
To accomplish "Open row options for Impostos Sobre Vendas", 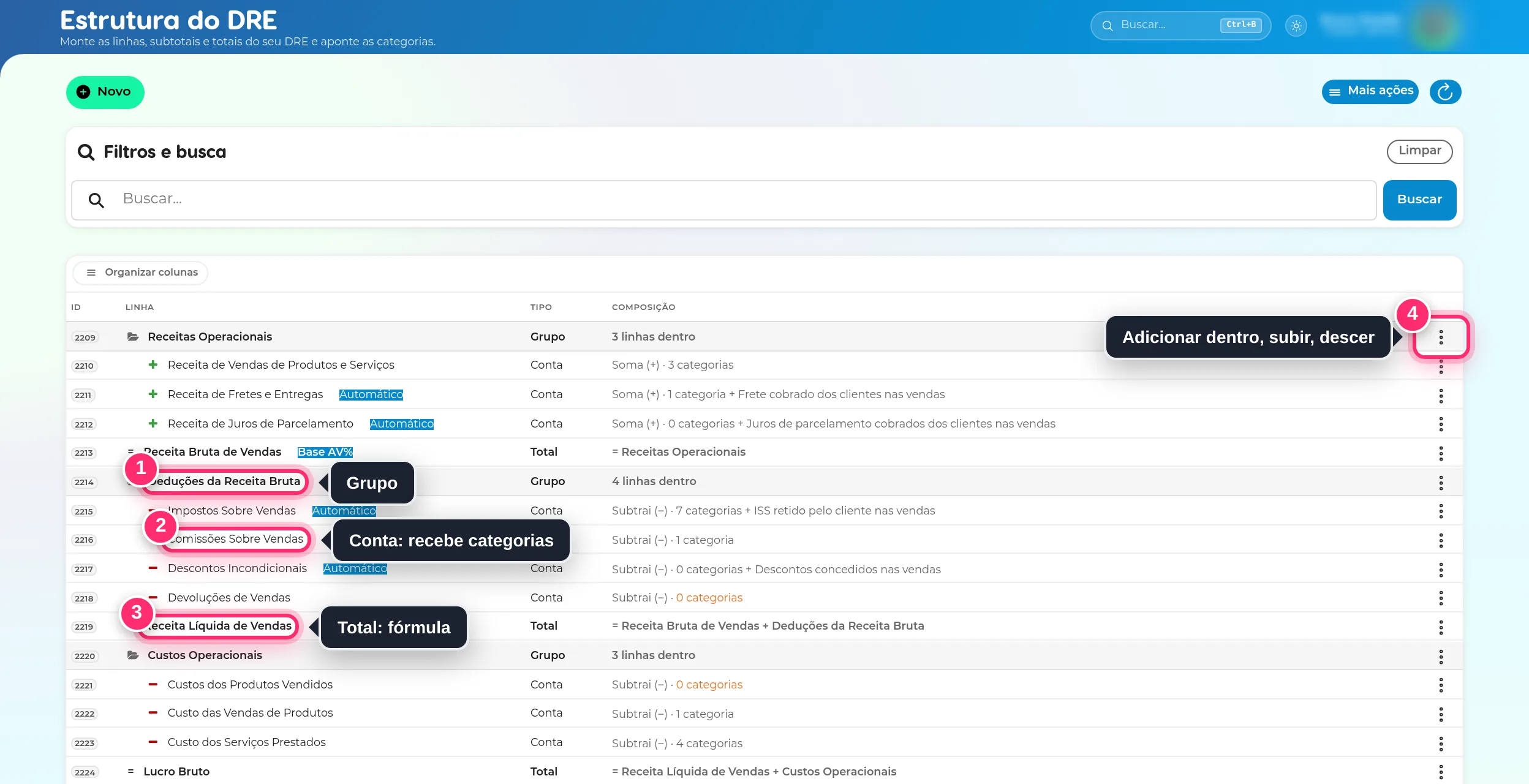I will (x=1441, y=511).
